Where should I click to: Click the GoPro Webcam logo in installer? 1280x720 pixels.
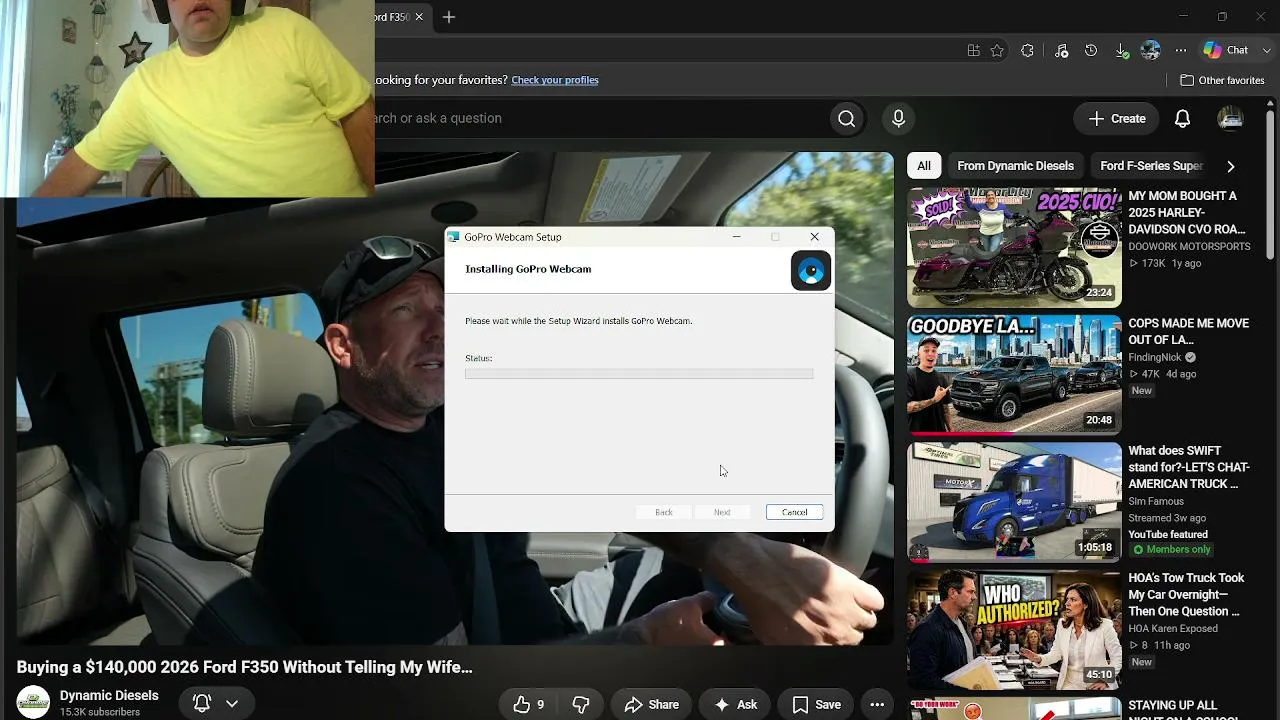(811, 271)
